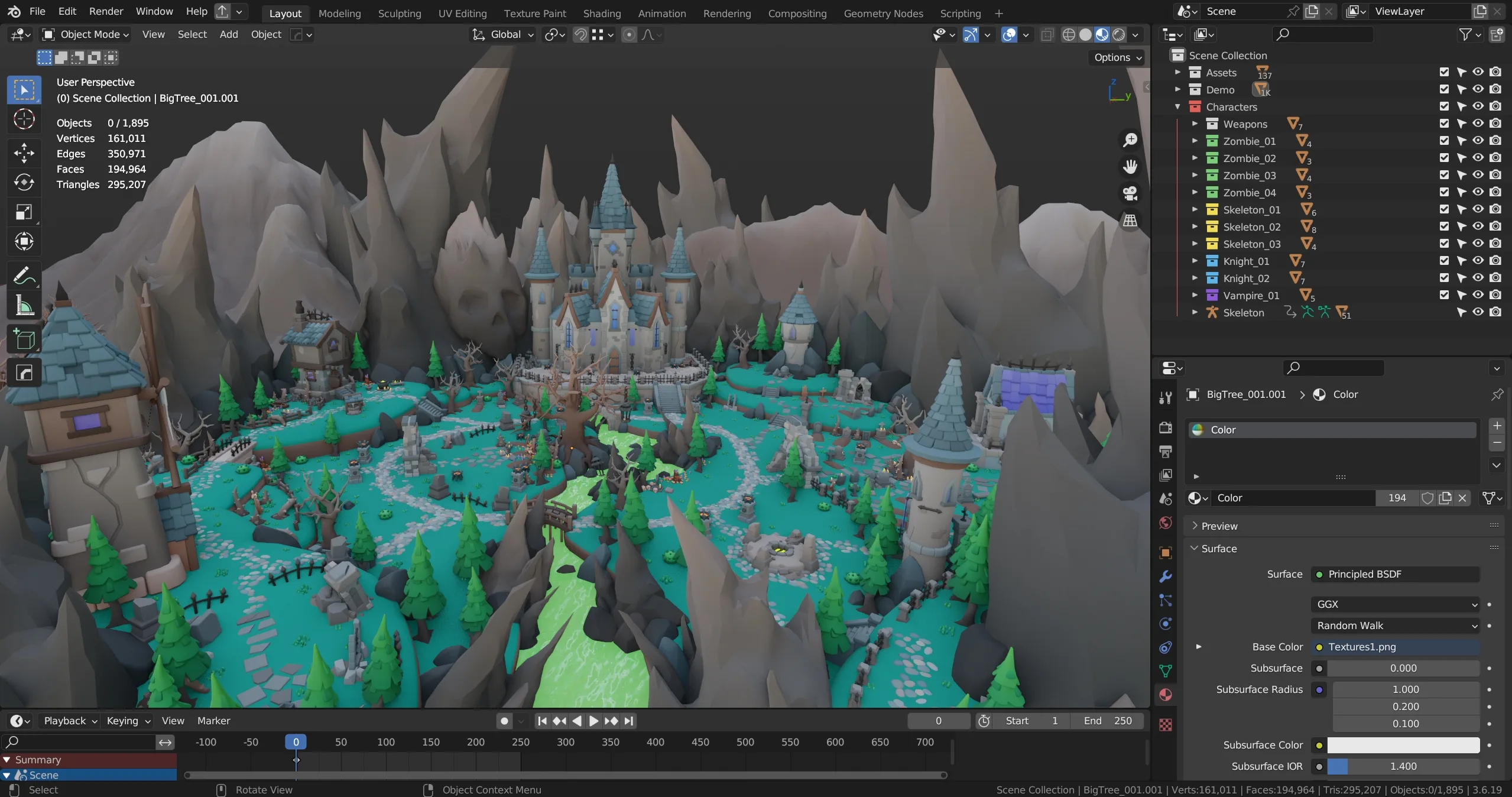
Task: Expand the Preview panel
Action: (1219, 526)
